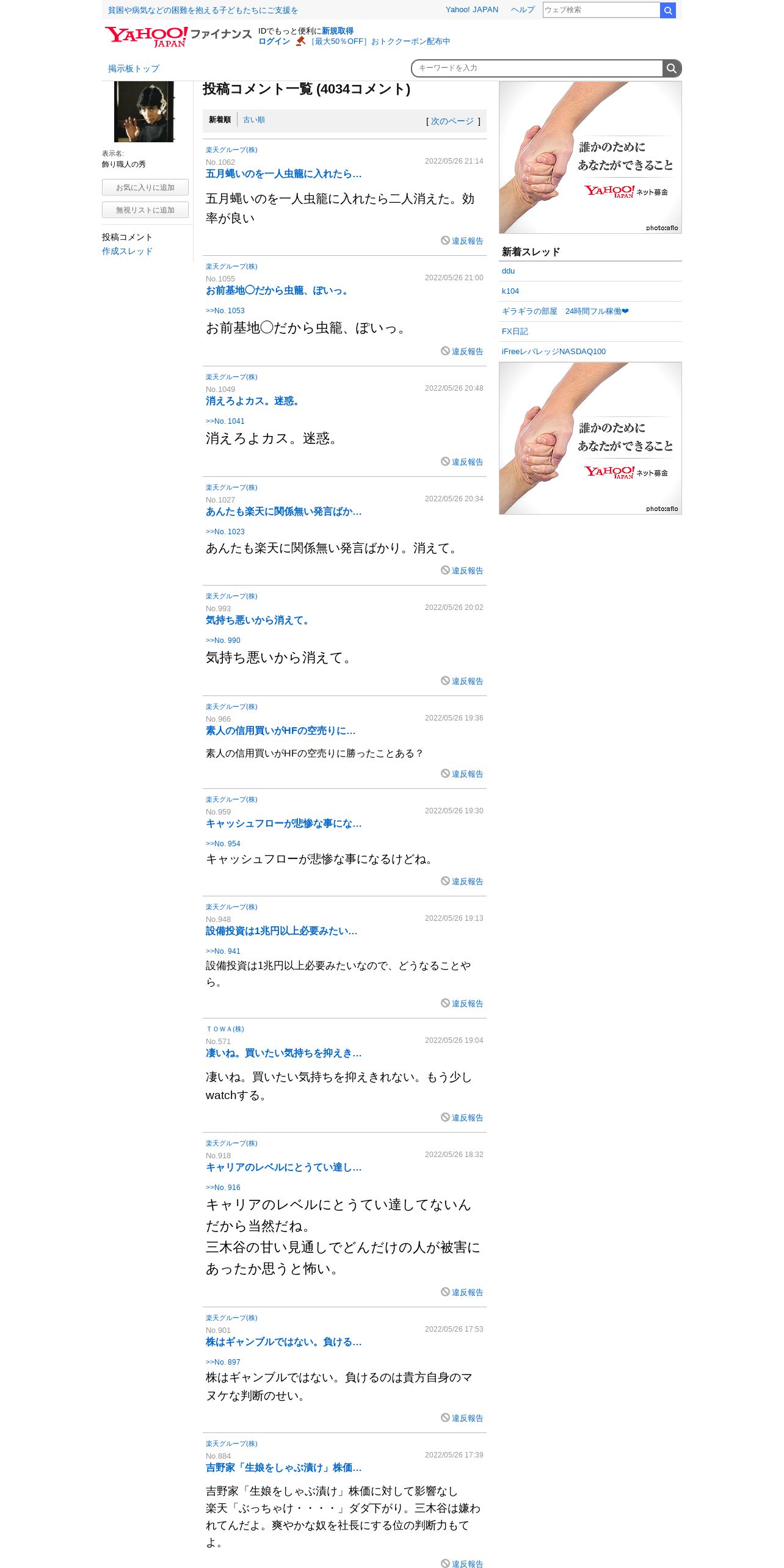The width and height of the screenshot is (784, 1568).
Task: Open reply reference >>No. 916
Action: click(223, 1188)
